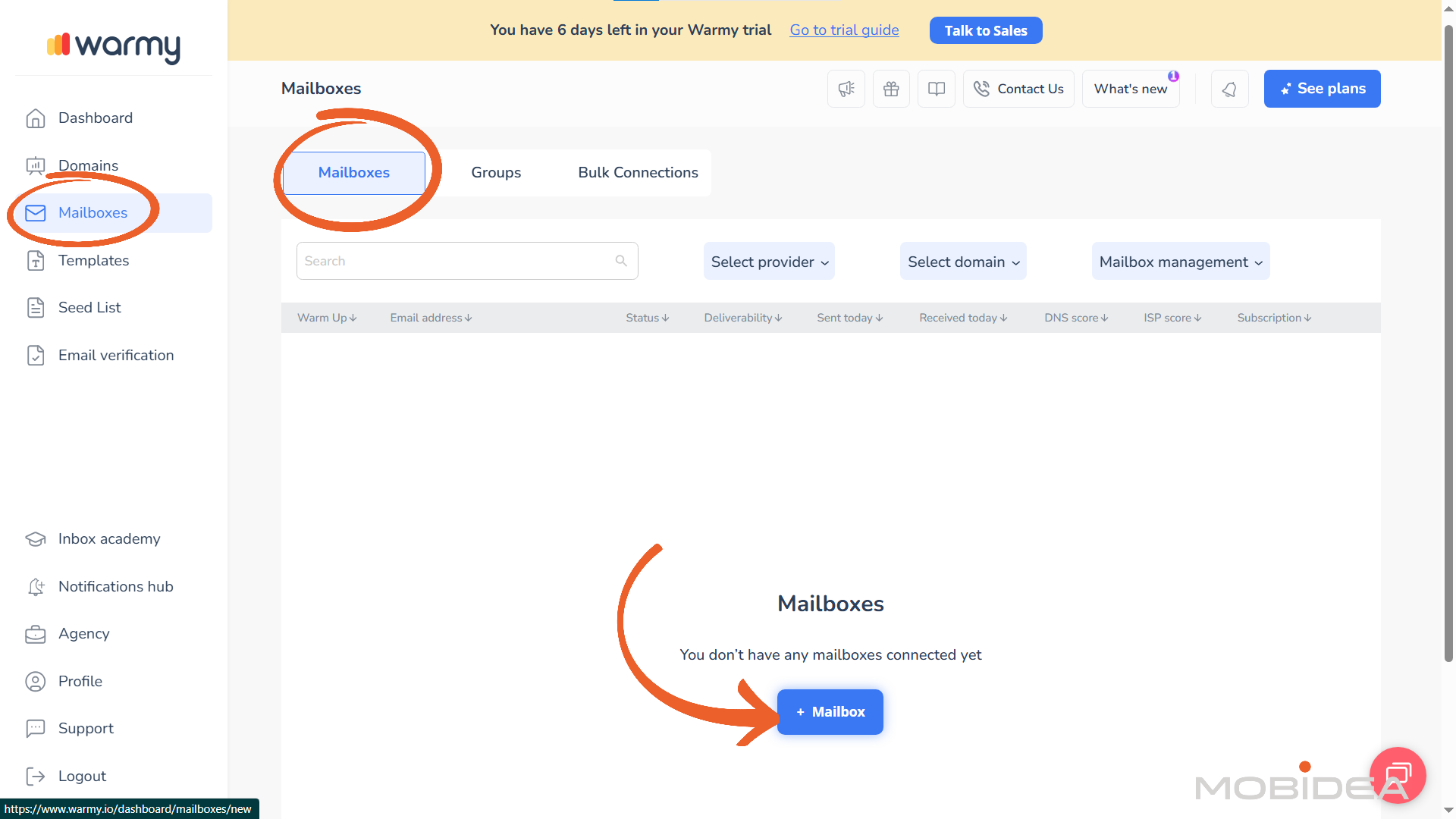Click into the Search input field
1456x819 pixels.
pyautogui.click(x=455, y=261)
